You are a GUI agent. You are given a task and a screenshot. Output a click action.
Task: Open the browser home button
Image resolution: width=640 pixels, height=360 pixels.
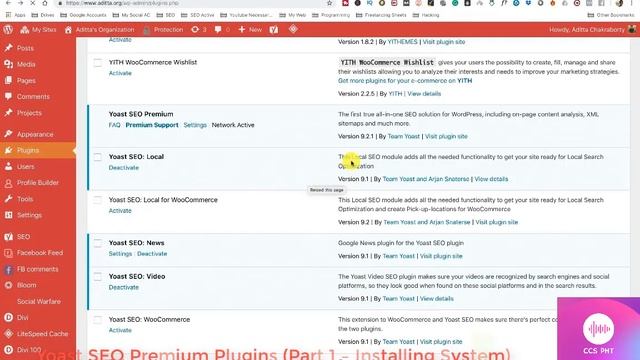click(x=44, y=3)
